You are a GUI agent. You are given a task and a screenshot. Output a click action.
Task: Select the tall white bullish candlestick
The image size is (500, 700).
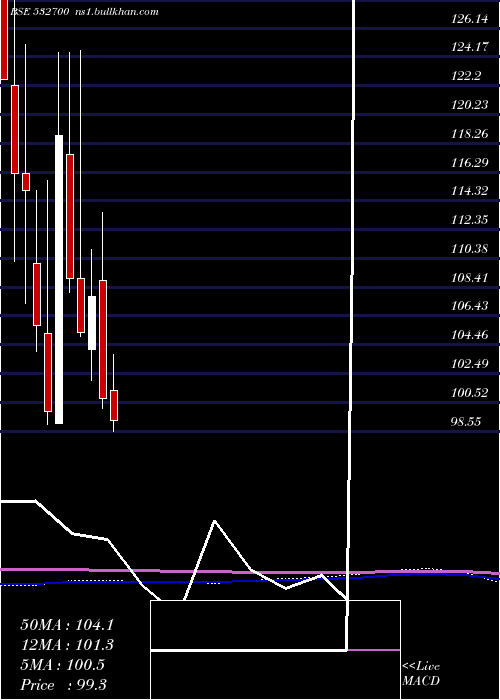59,279
